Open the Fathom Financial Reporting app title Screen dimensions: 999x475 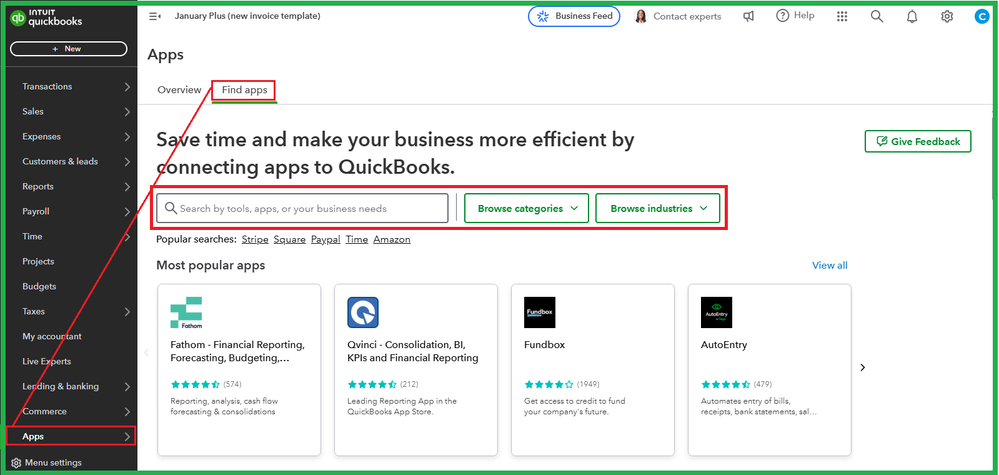click(x=238, y=351)
